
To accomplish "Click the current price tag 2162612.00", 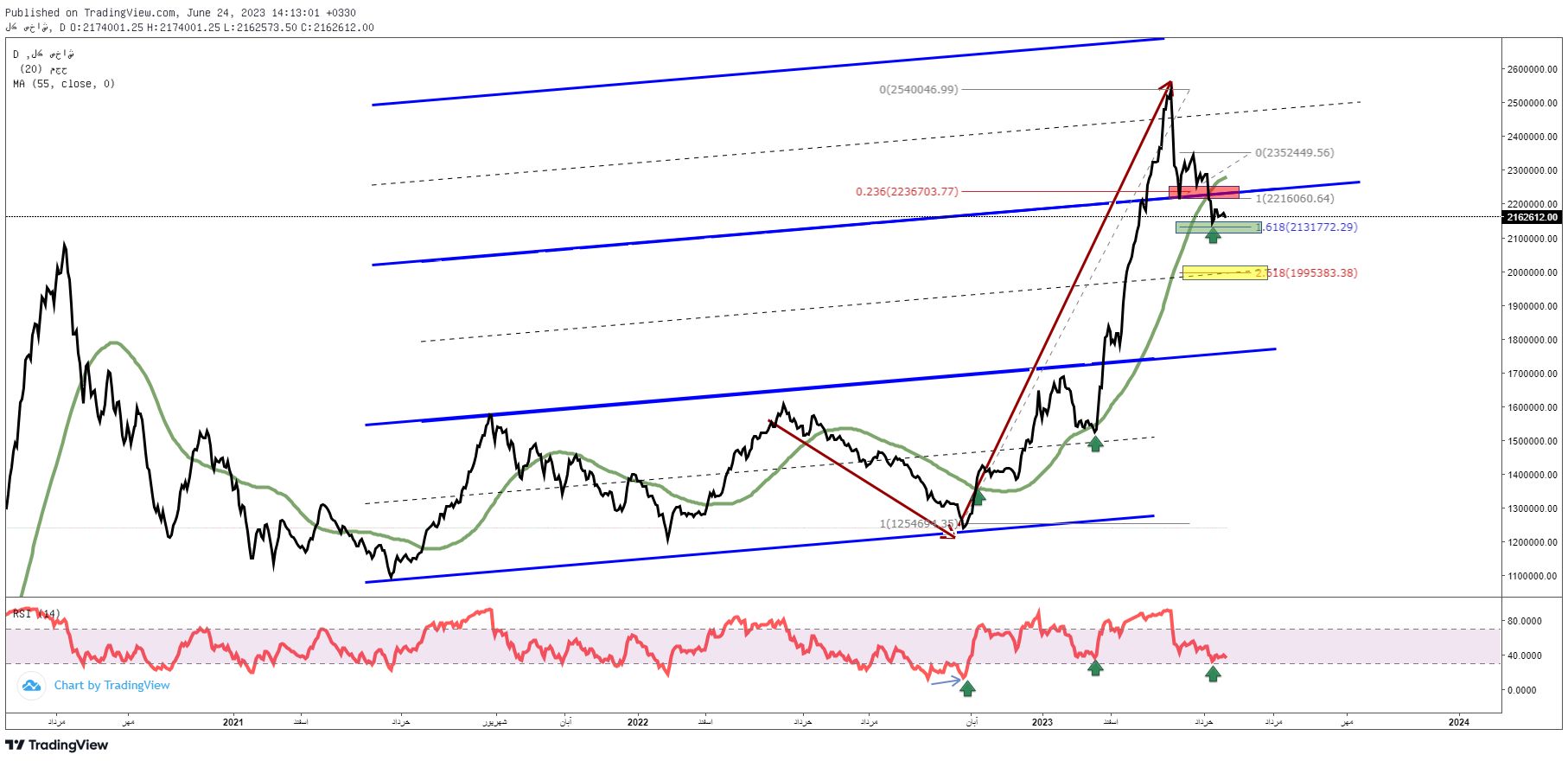I will tap(1532, 217).
